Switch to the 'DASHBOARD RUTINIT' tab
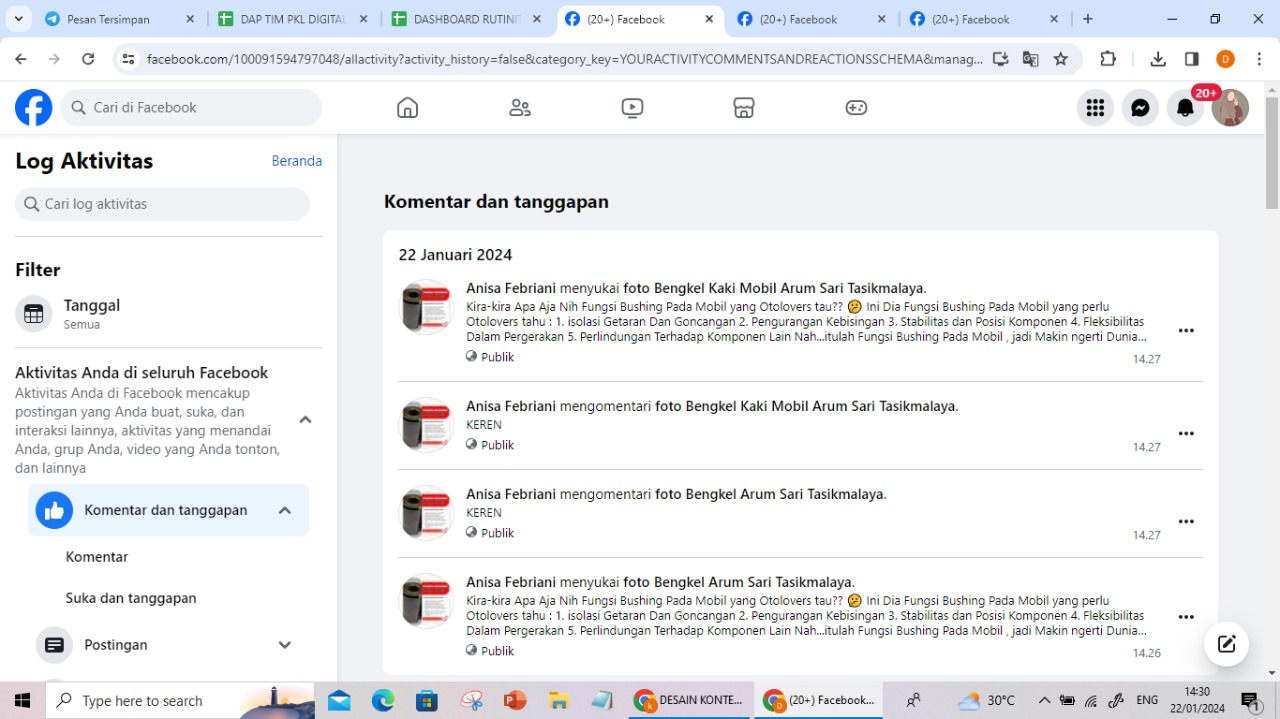1280x719 pixels. coord(466,19)
